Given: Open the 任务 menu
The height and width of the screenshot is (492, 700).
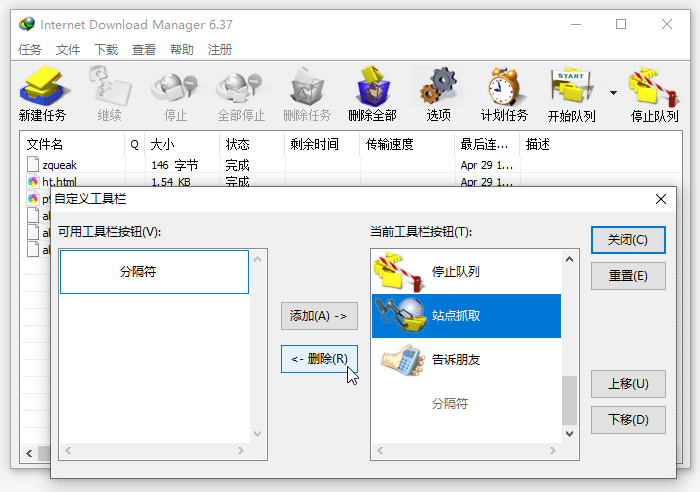Looking at the screenshot, I should point(29,50).
